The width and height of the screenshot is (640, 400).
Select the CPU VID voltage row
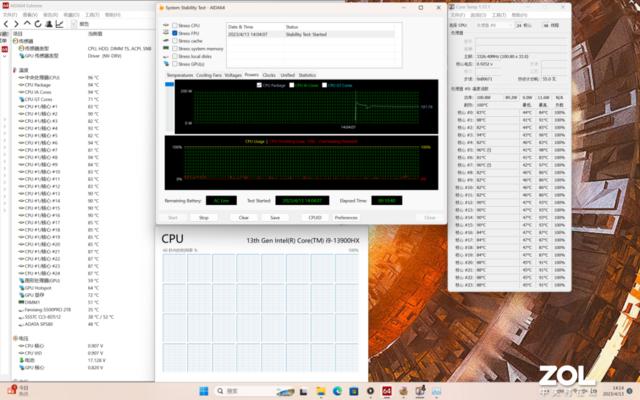pyautogui.click(x=61, y=353)
